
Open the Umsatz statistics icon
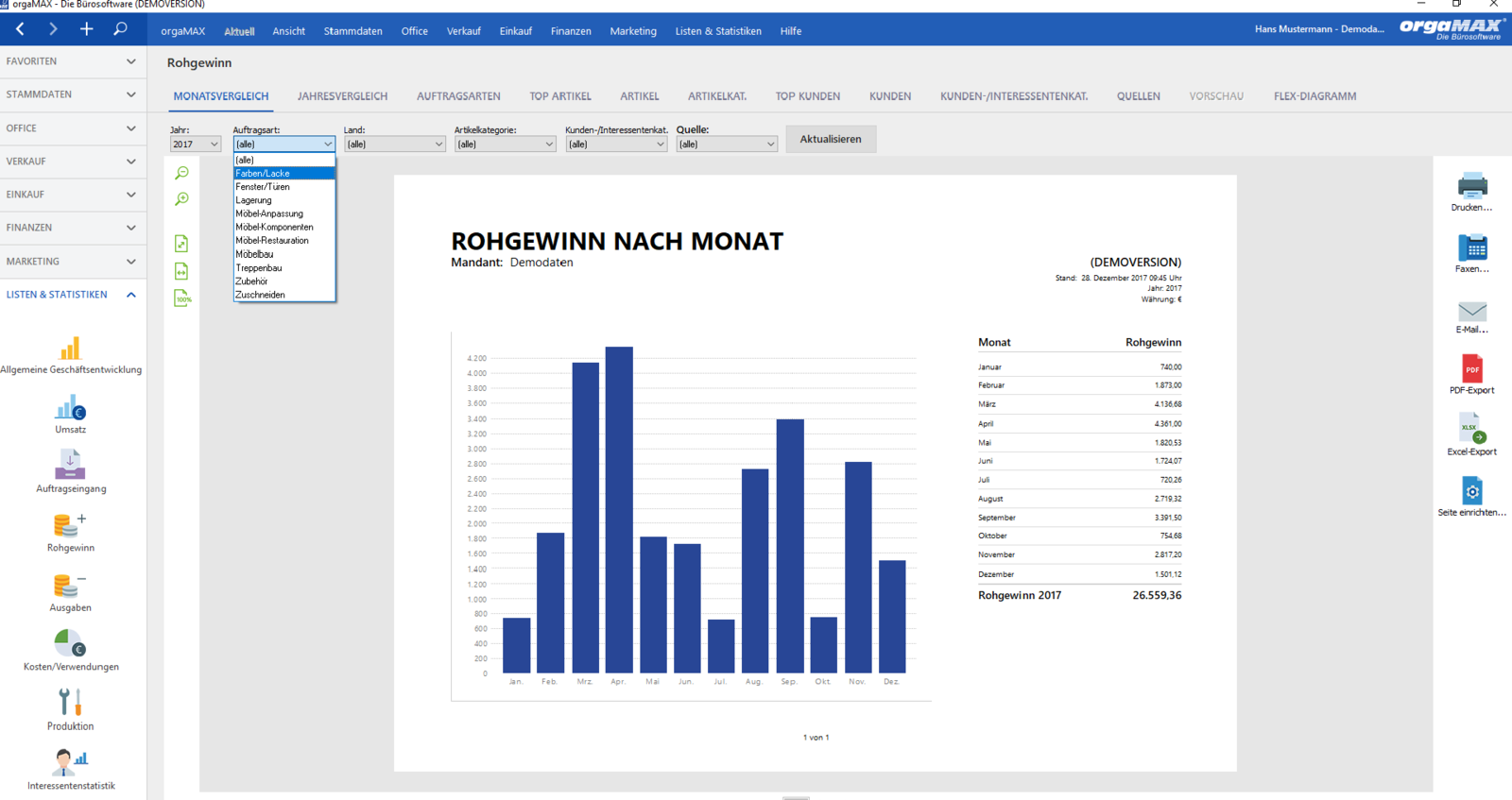pyautogui.click(x=70, y=408)
